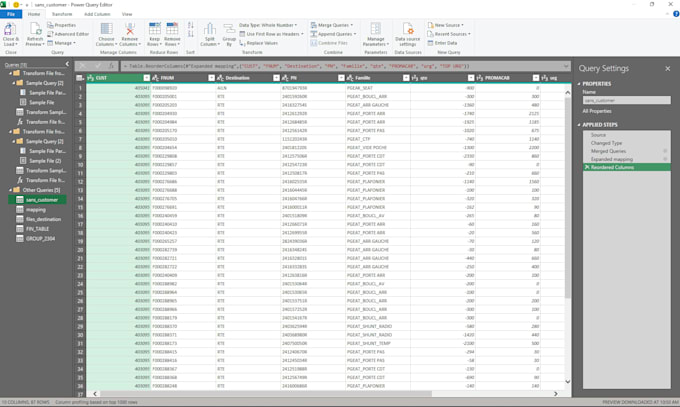Open the Manage dropdown in the Query group
Image resolution: width=680 pixels, height=407 pixels.
tap(61, 43)
